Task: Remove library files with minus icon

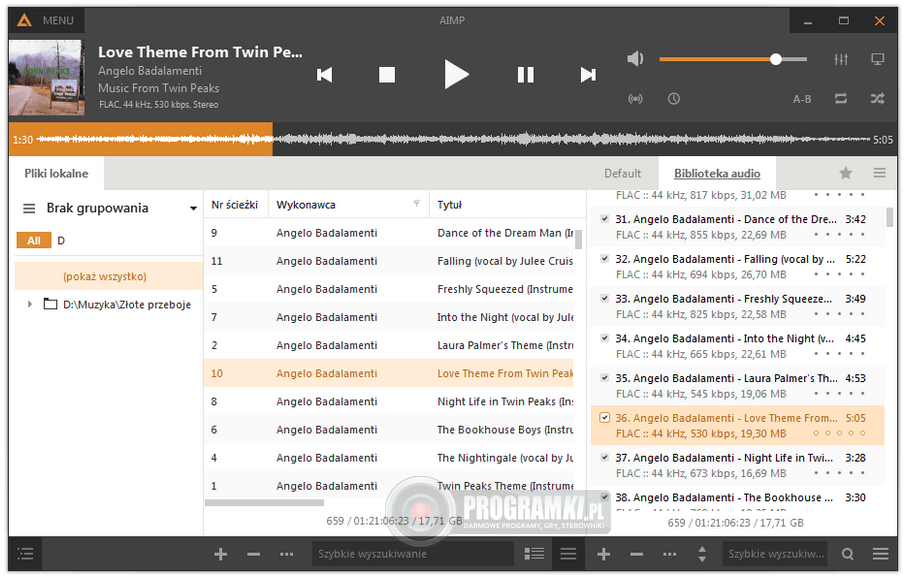Action: pos(253,554)
